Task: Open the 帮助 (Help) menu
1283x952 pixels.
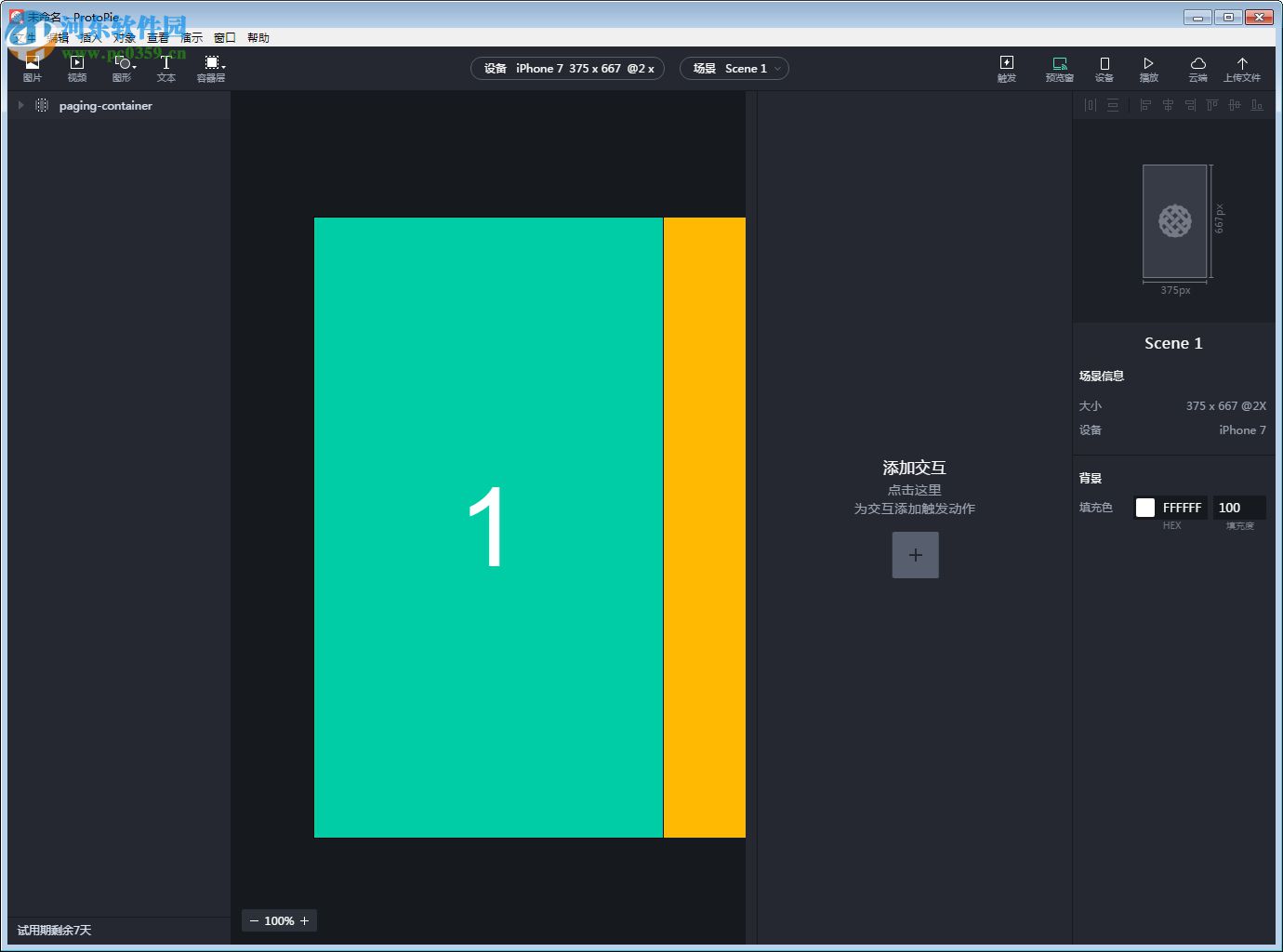Action: [x=258, y=37]
